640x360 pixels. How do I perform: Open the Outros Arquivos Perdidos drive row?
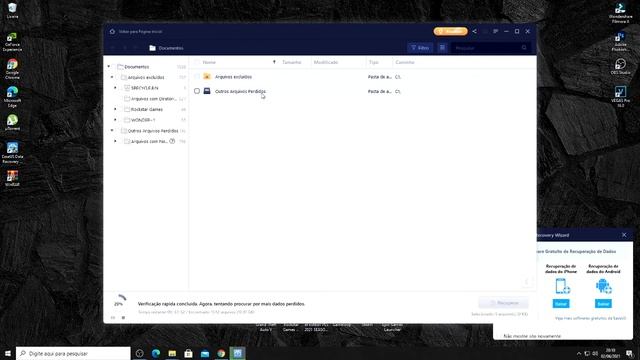[363, 91]
